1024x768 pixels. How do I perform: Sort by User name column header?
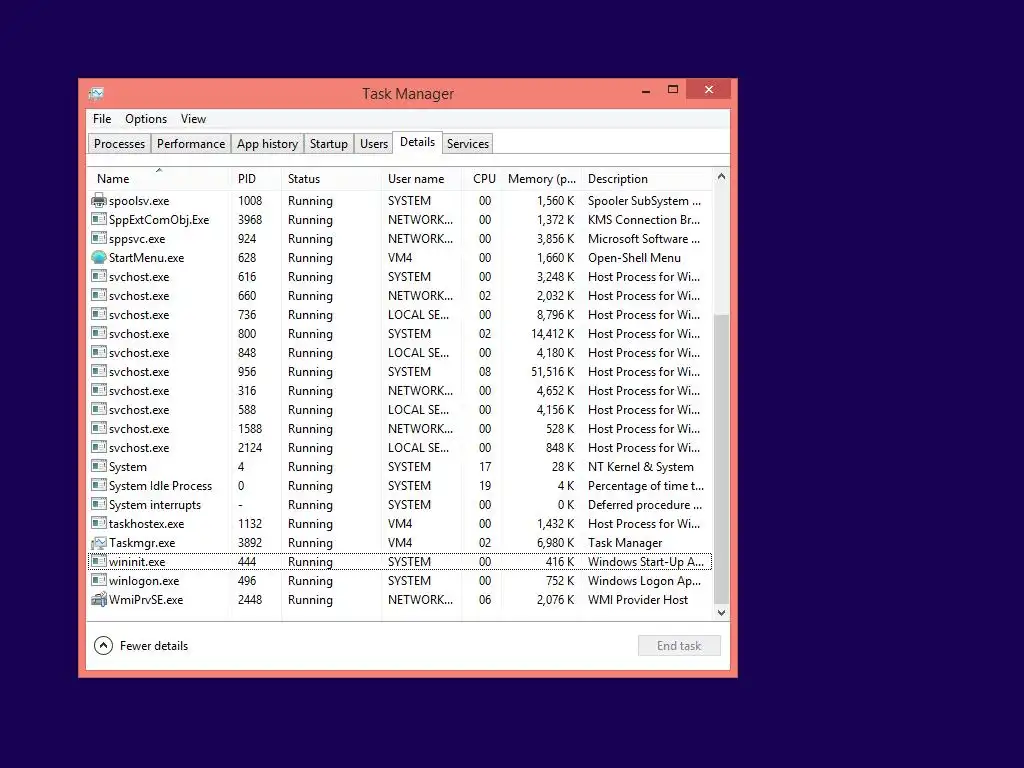[x=421, y=178]
